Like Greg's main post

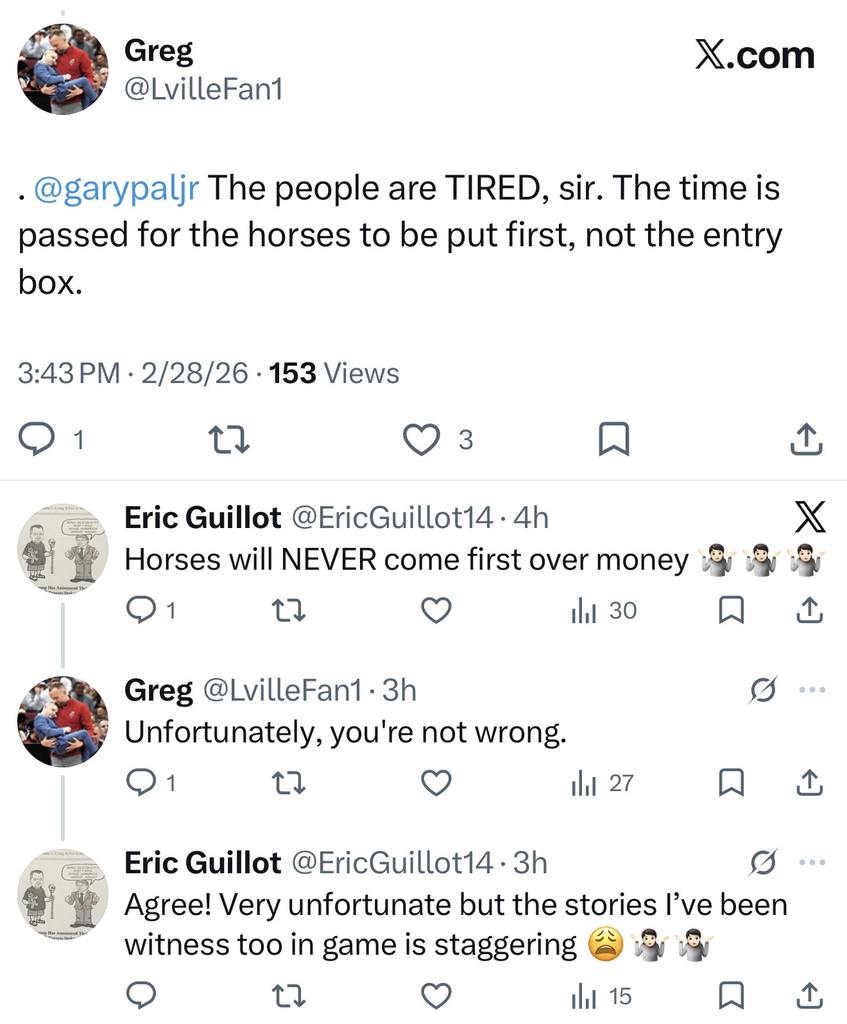tap(422, 438)
